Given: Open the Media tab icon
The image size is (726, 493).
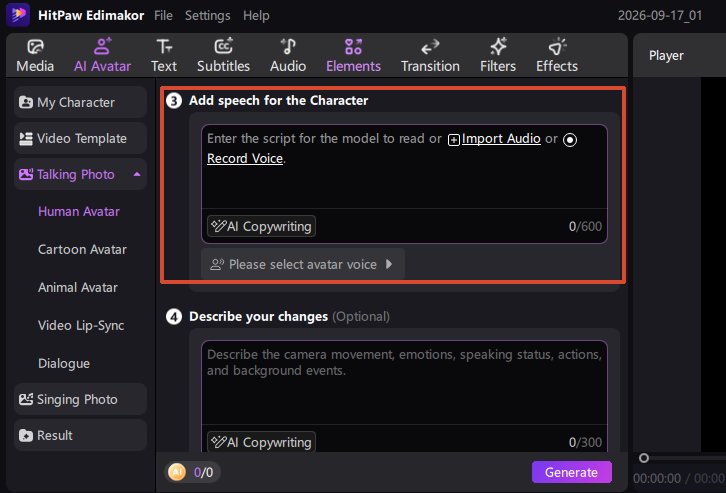Looking at the screenshot, I should click(x=35, y=47).
